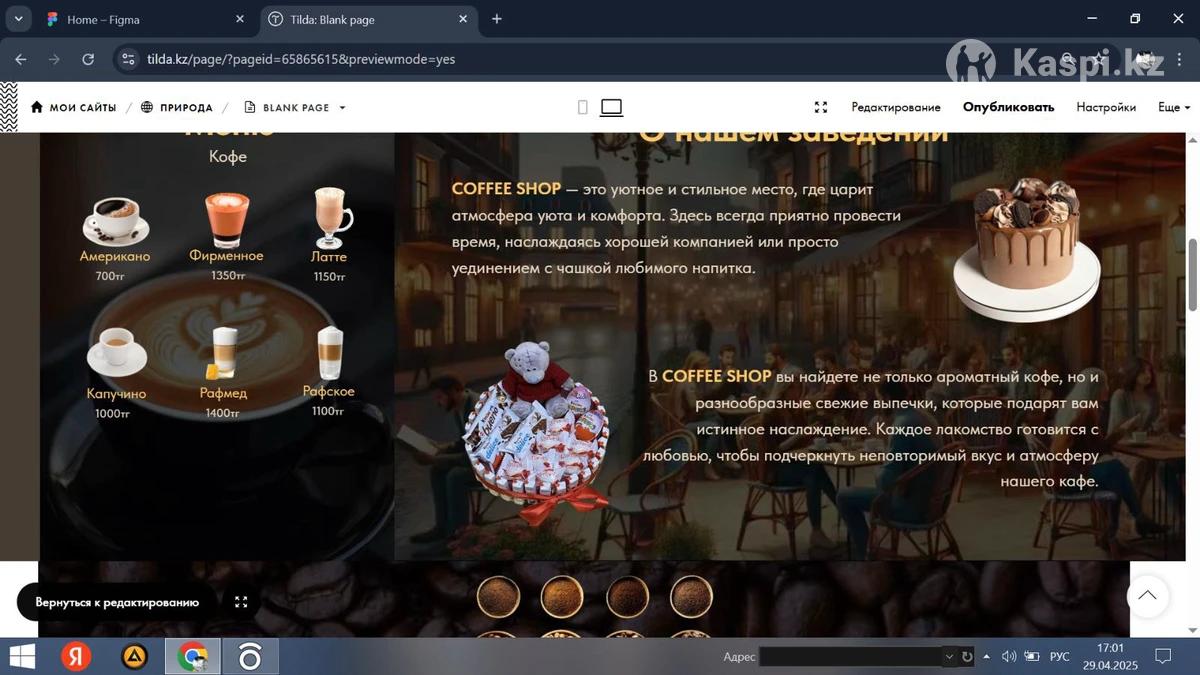1200x675 pixels.
Task: Click the Опубликовать button
Action: [x=1008, y=107]
